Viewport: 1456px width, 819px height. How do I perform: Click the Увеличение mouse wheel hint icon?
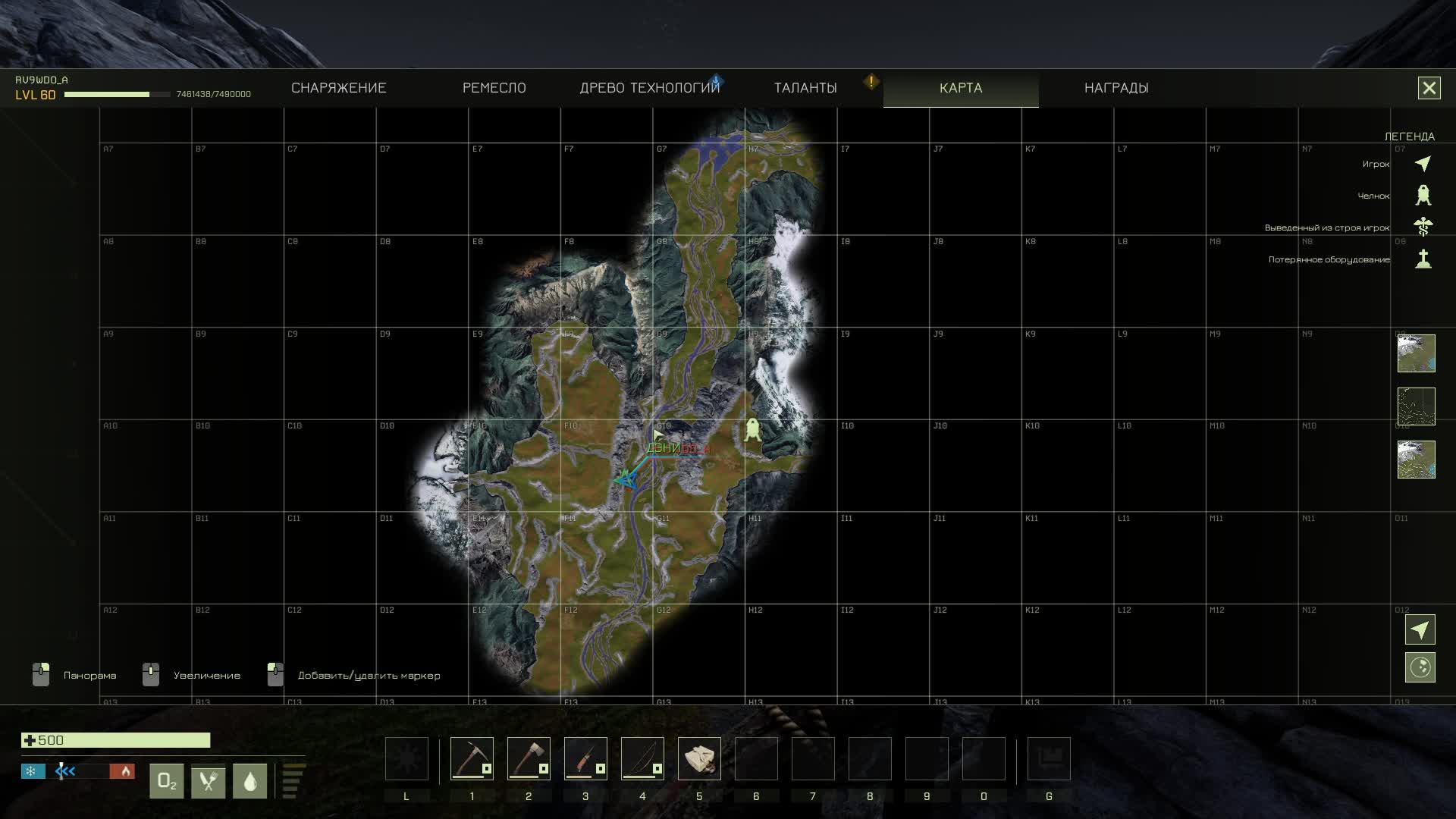tap(151, 674)
